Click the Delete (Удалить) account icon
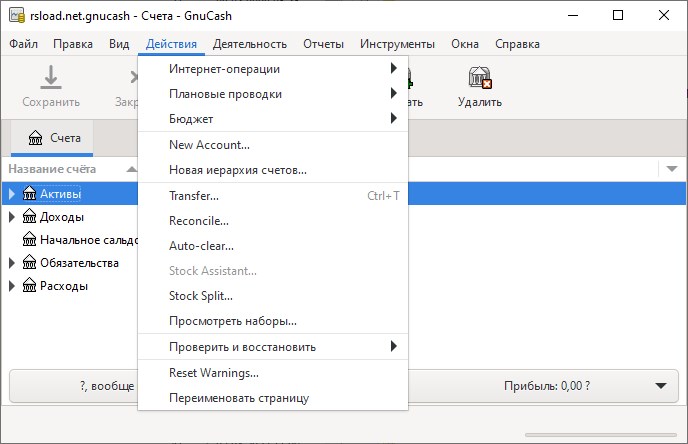The image size is (688, 444). 480,78
